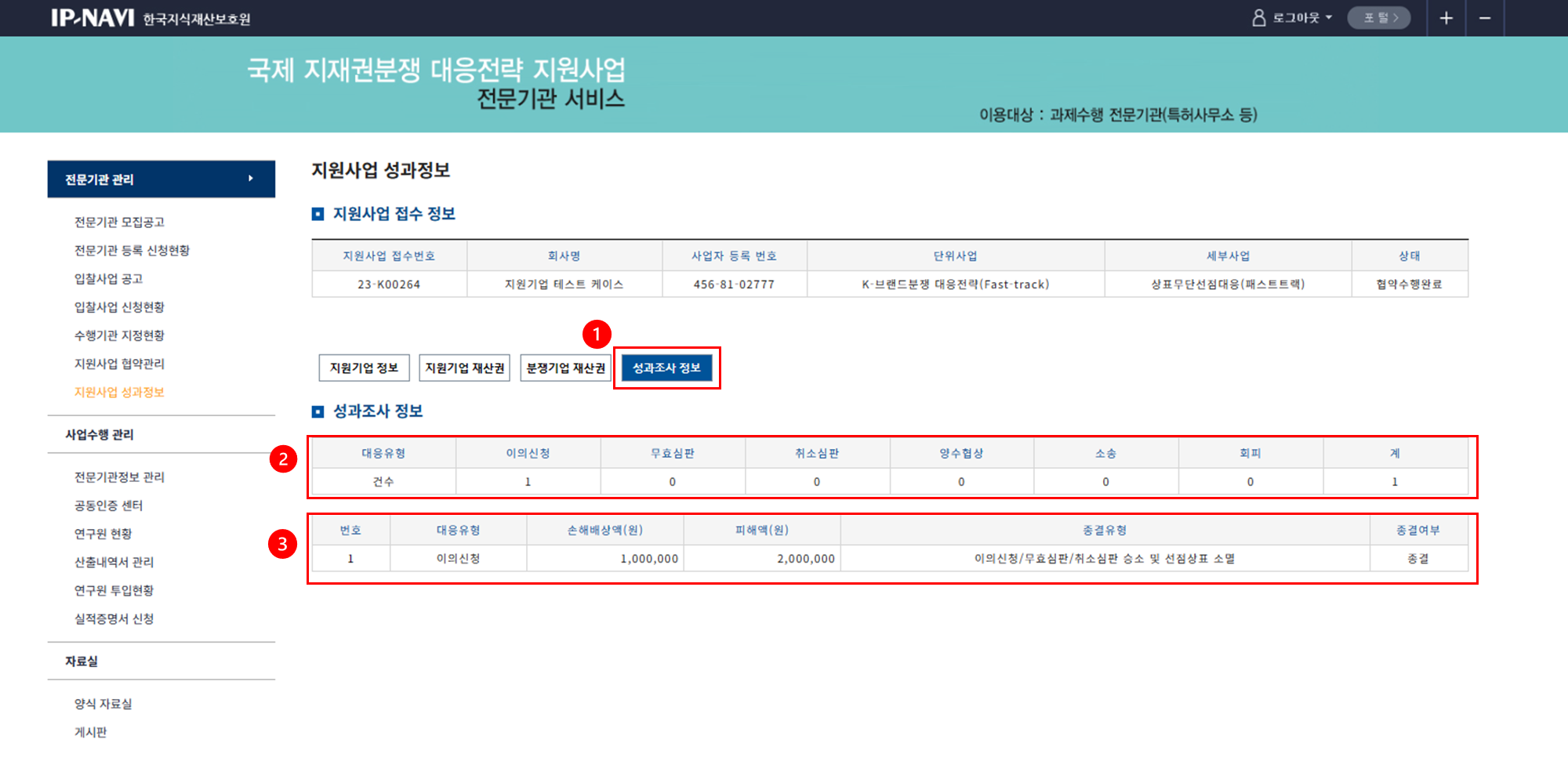
Task: Click the IP-NAVI logo
Action: (x=93, y=18)
